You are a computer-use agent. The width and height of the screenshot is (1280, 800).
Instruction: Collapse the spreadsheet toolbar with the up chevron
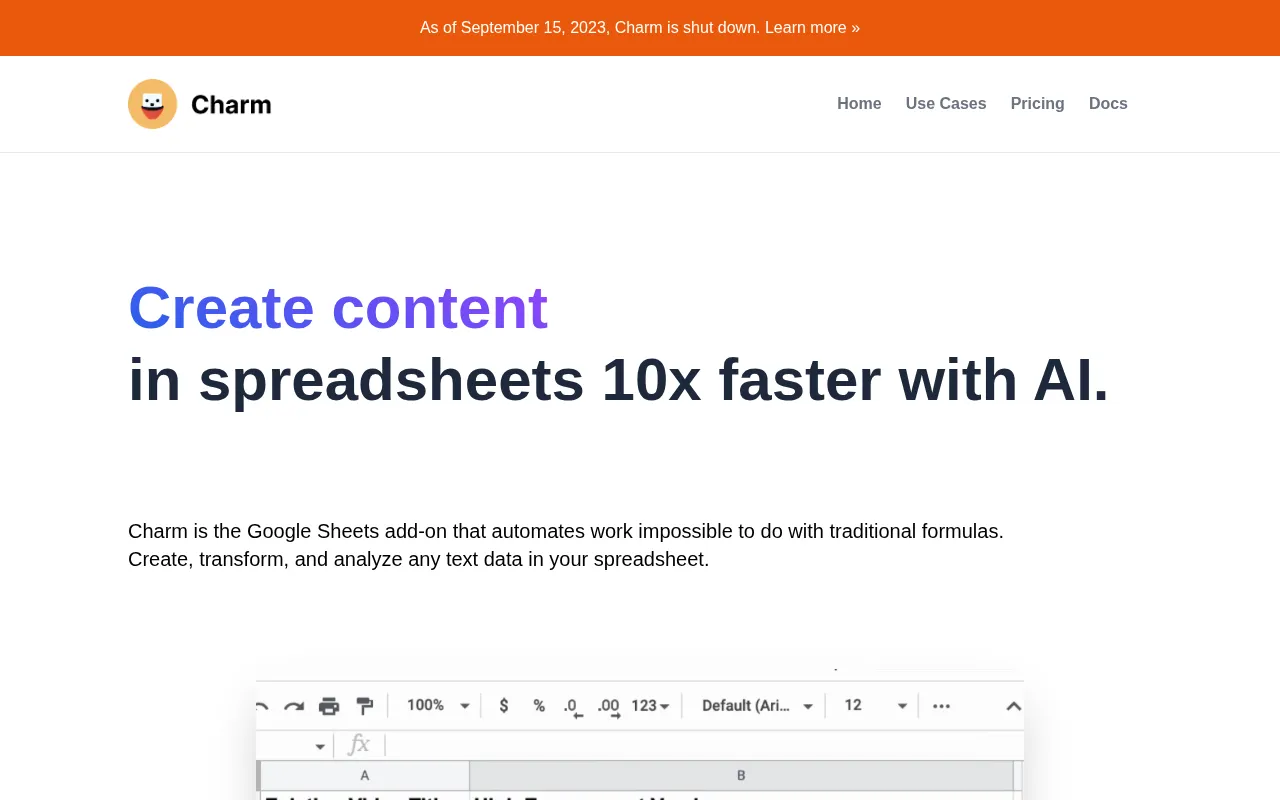1013,706
